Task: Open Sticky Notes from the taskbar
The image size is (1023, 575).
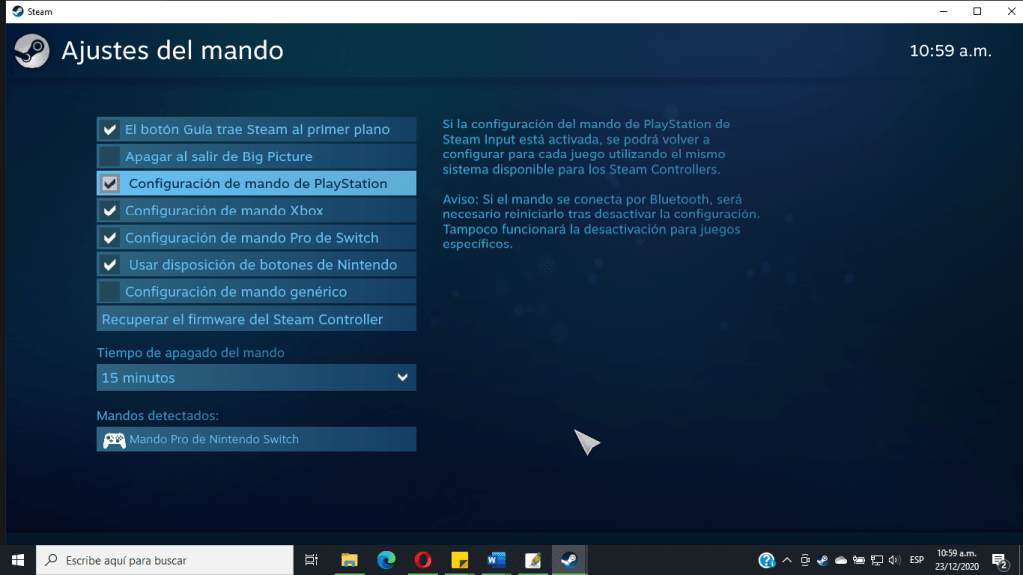Action: click(459, 560)
